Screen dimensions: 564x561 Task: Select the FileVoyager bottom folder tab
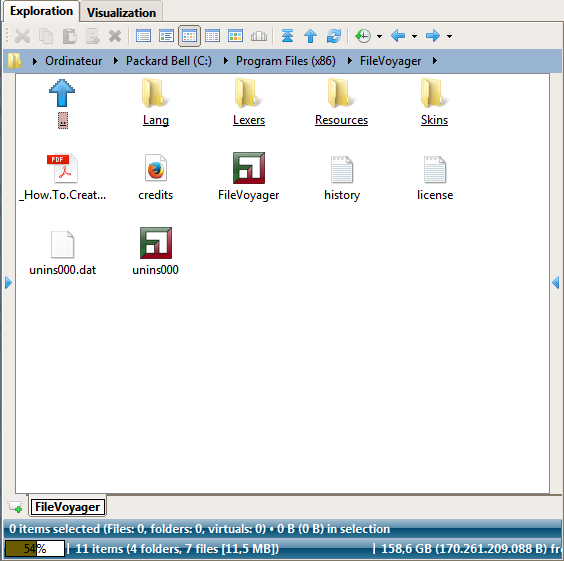pyautogui.click(x=68, y=507)
